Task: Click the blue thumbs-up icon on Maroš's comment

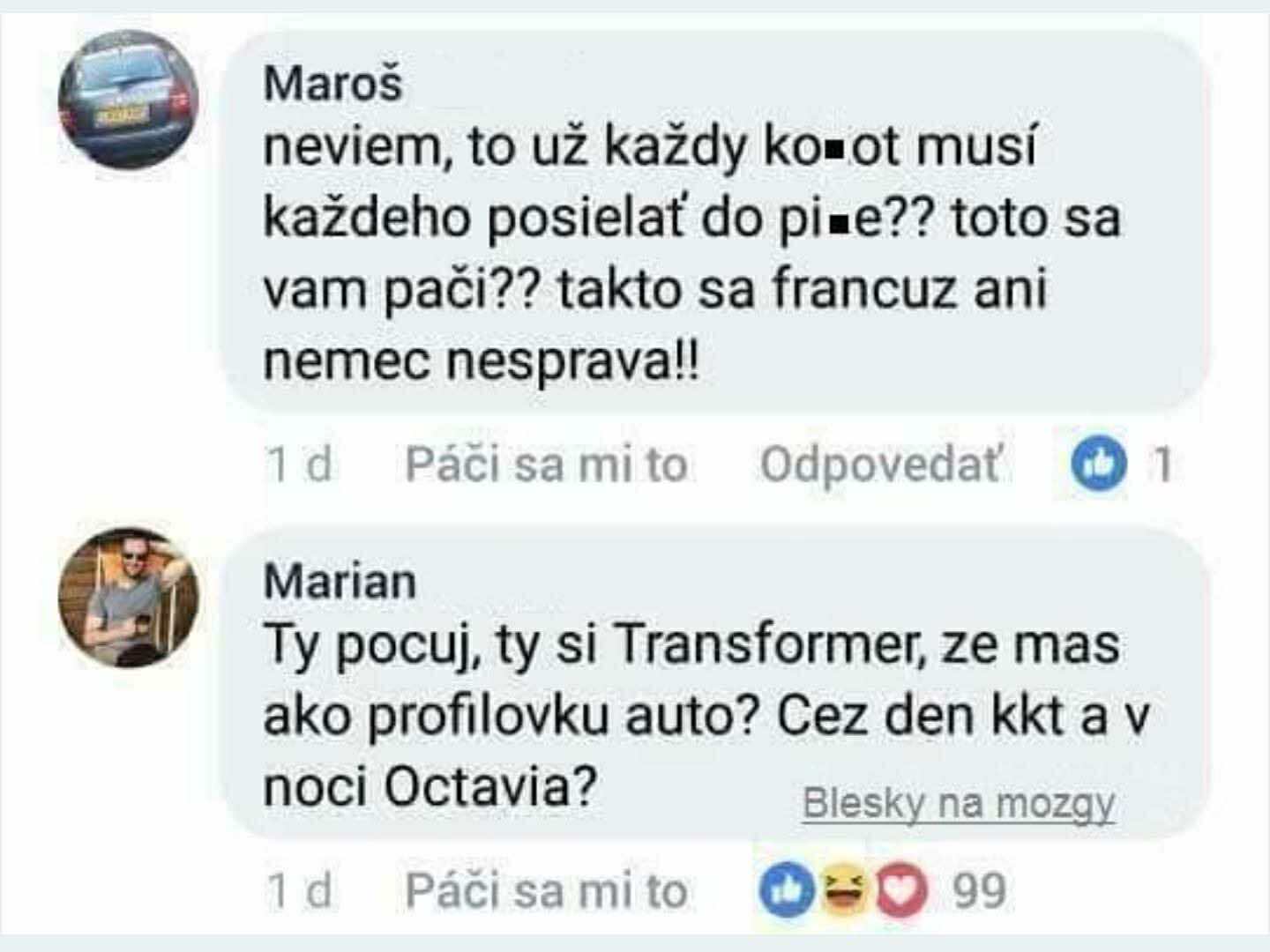Action: tap(1099, 464)
